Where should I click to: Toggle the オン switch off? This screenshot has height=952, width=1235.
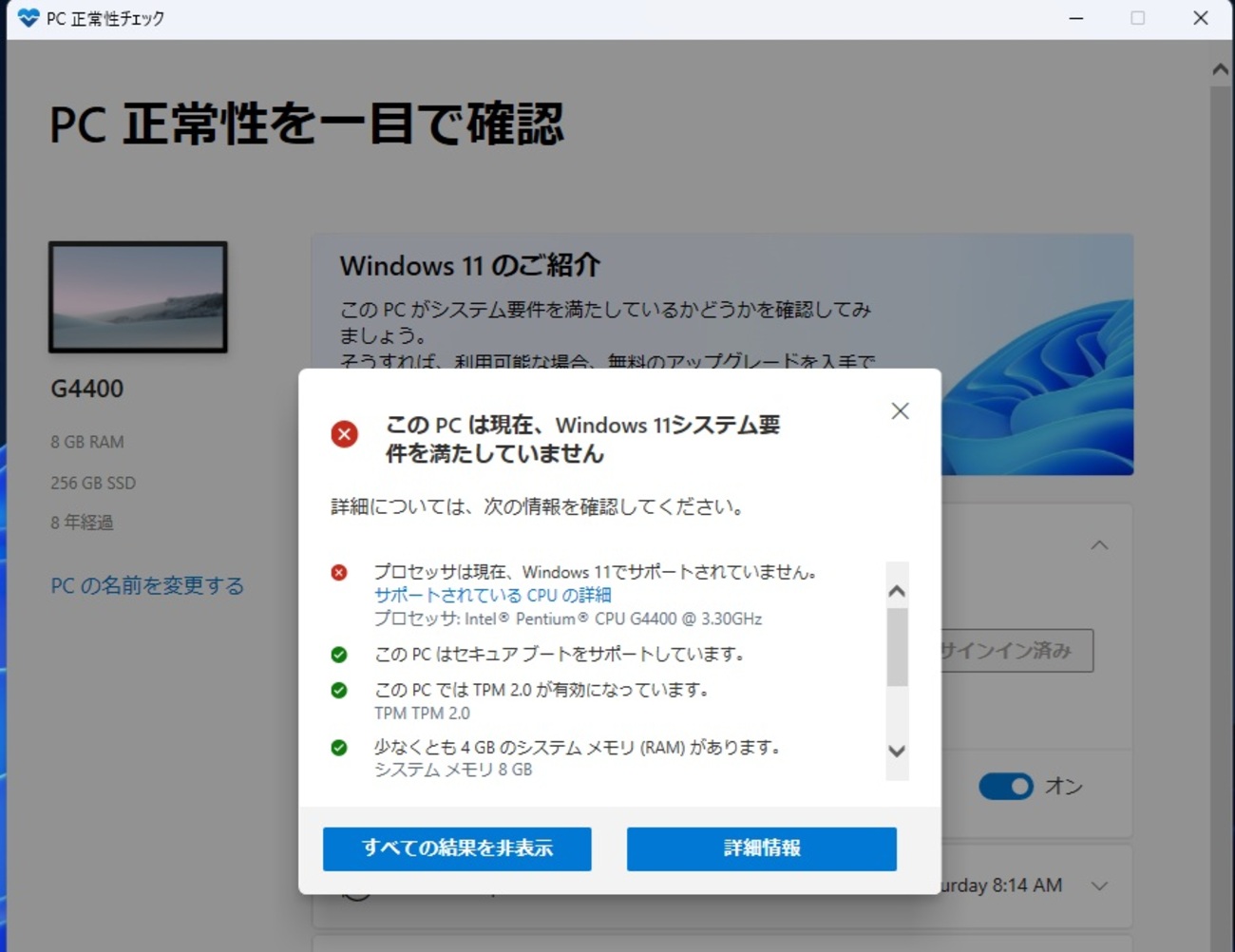(x=1006, y=787)
